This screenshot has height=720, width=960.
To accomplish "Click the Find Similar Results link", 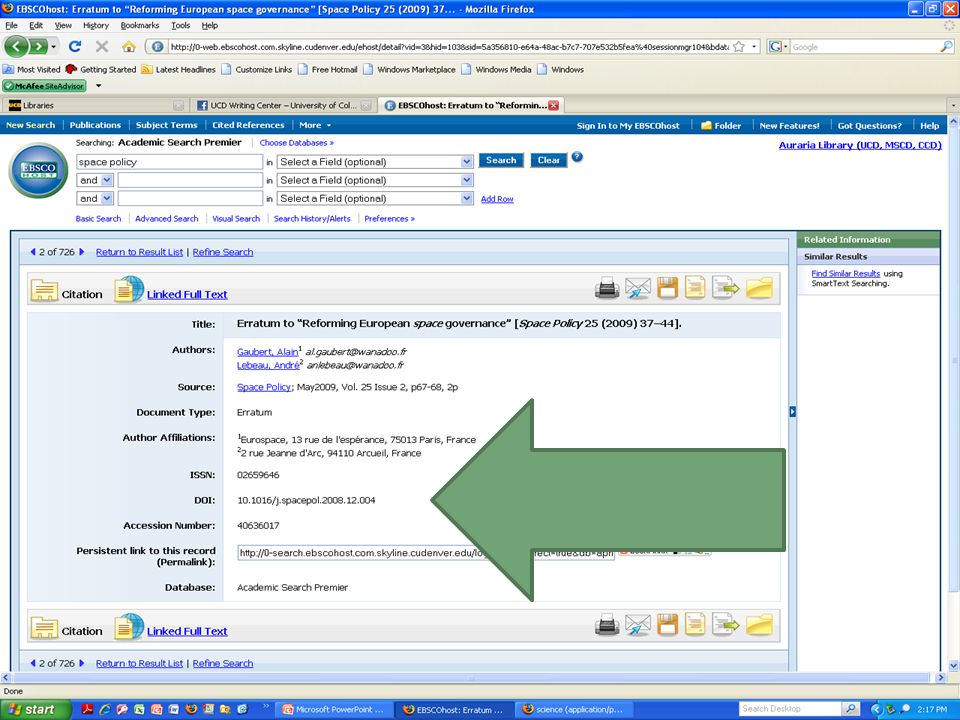I will tap(846, 274).
